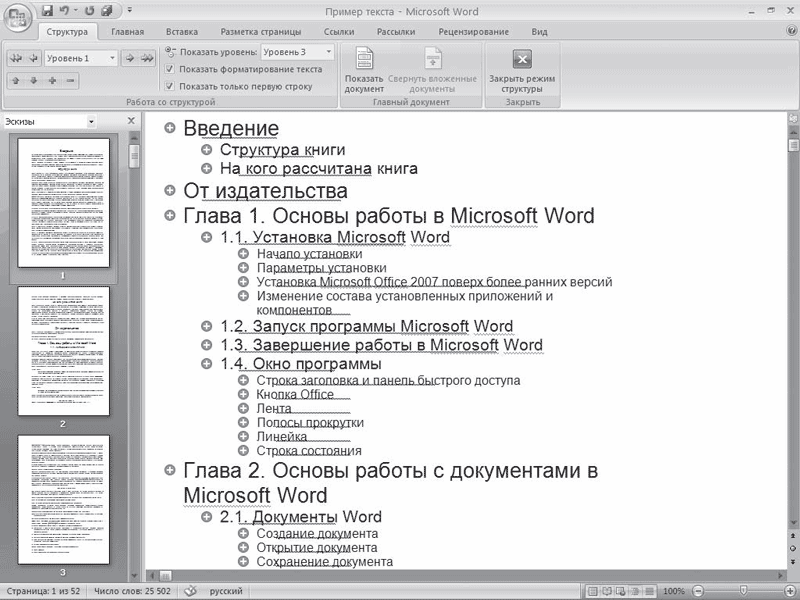Select page 2 thumbnail

[x=63, y=351]
